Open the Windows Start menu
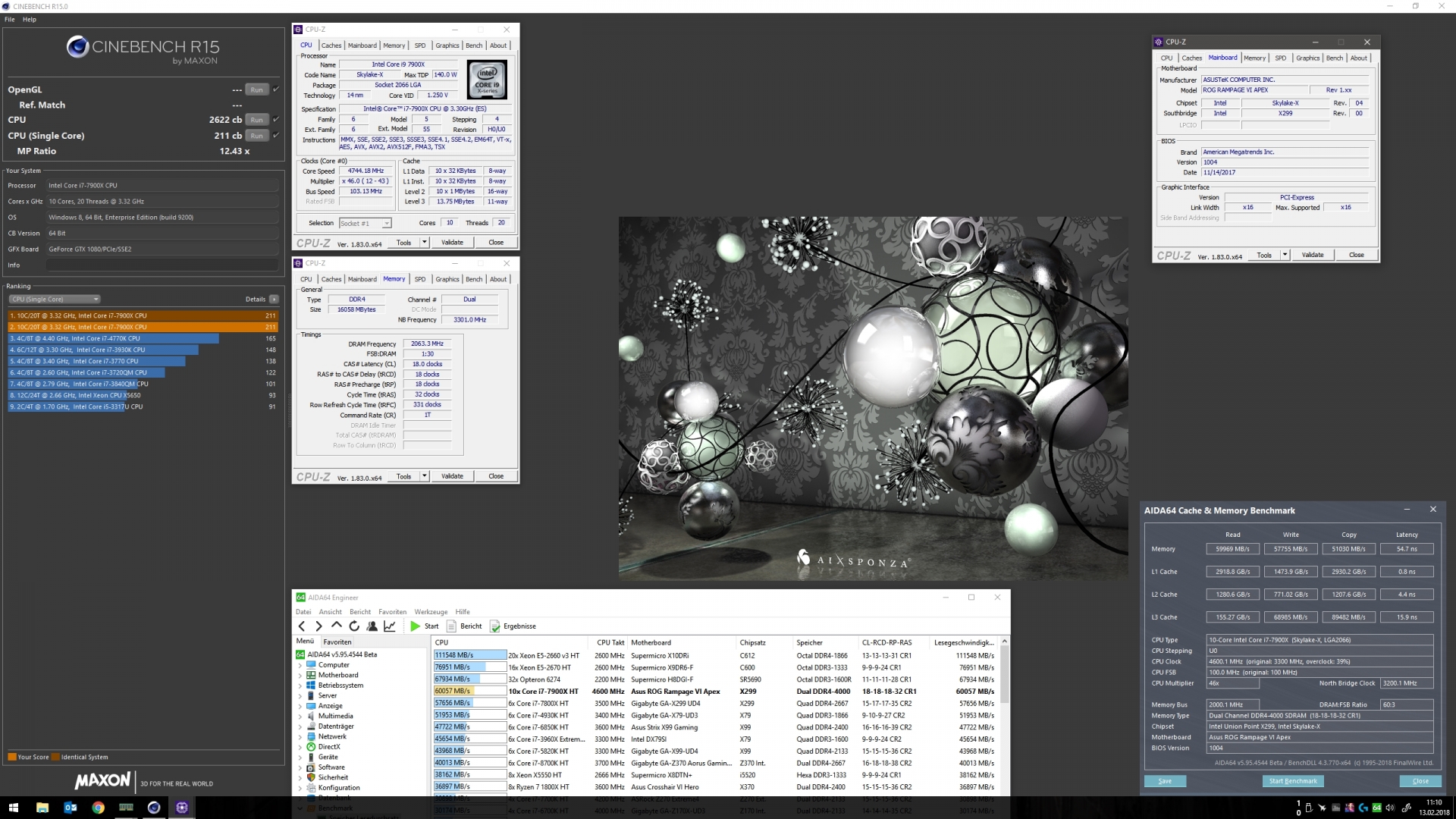Viewport: 1456px width, 819px height. (x=14, y=808)
